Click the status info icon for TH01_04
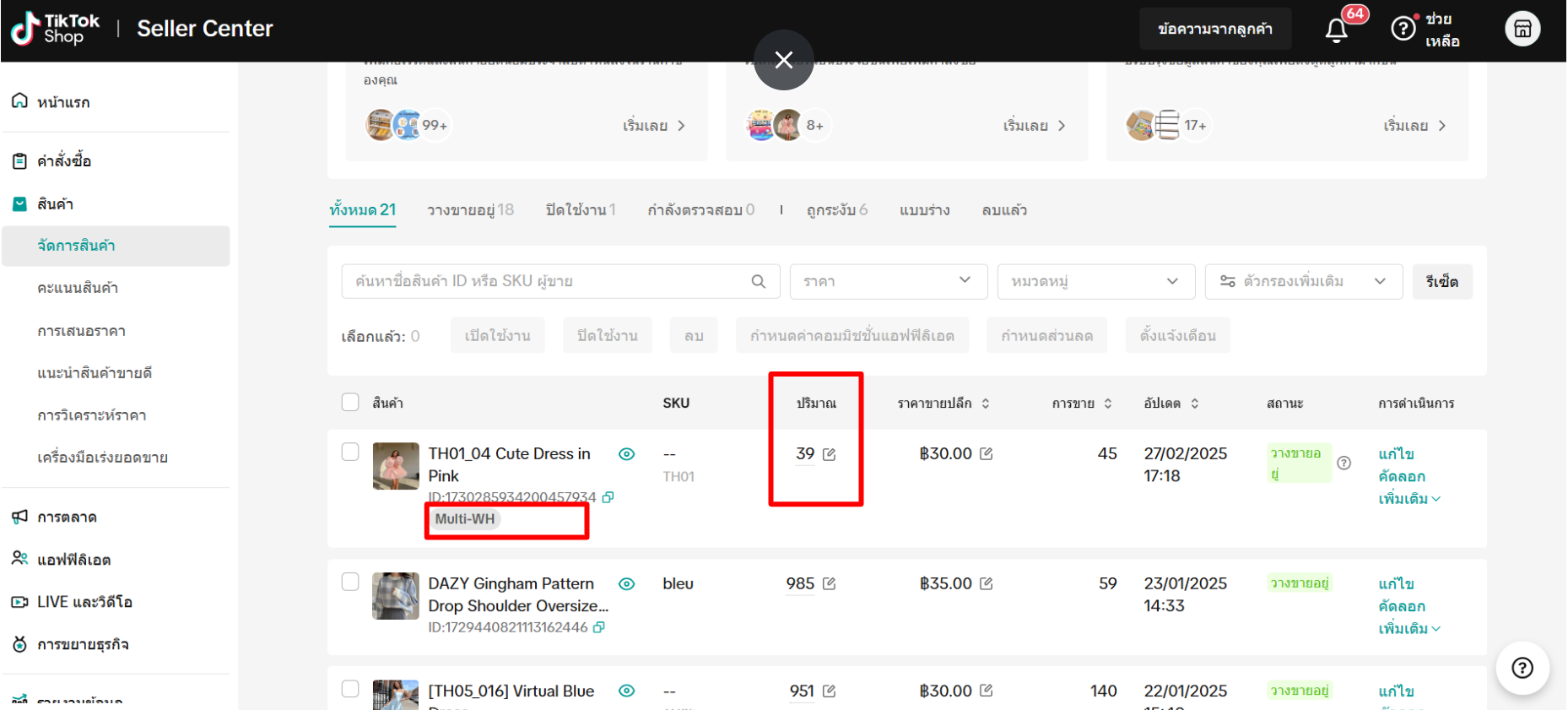 (x=1344, y=463)
